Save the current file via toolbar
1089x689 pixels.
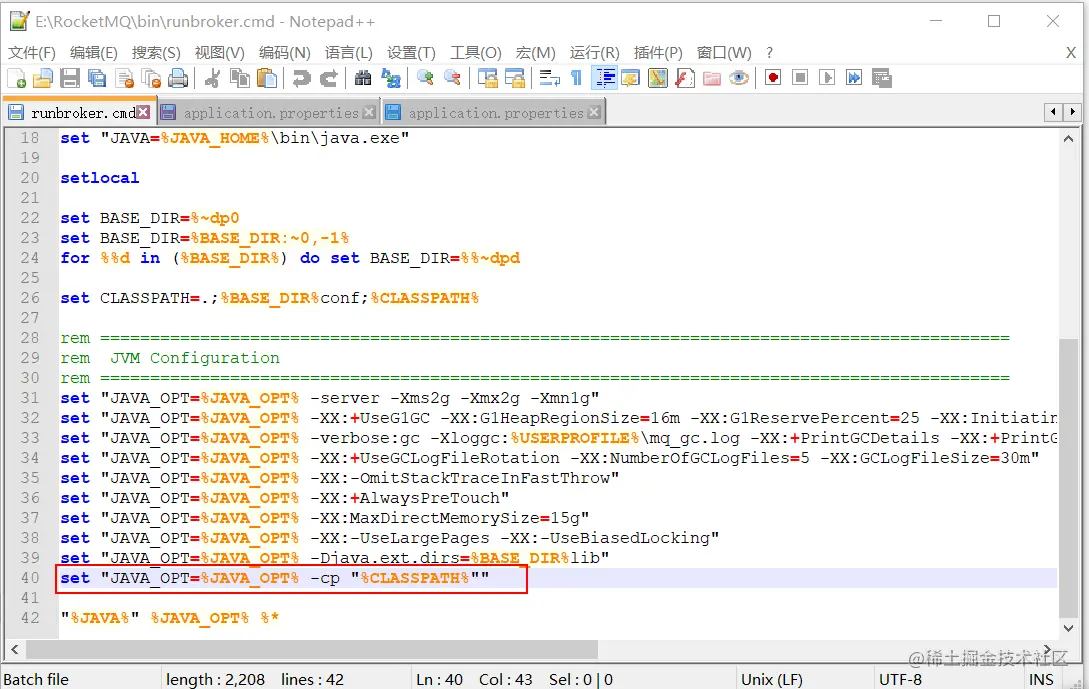tap(70, 78)
